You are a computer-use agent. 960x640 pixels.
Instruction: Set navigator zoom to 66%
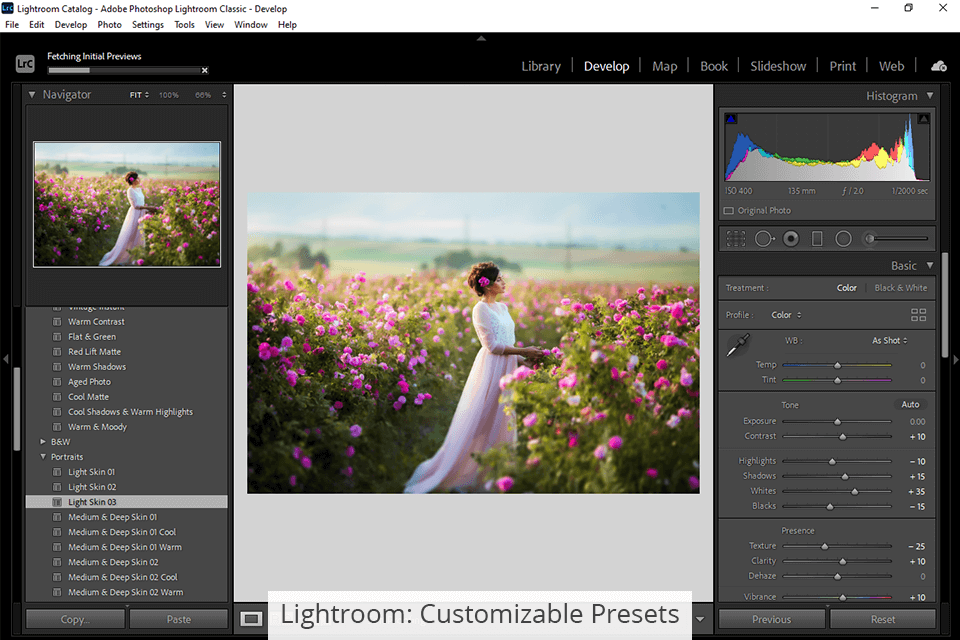point(203,95)
